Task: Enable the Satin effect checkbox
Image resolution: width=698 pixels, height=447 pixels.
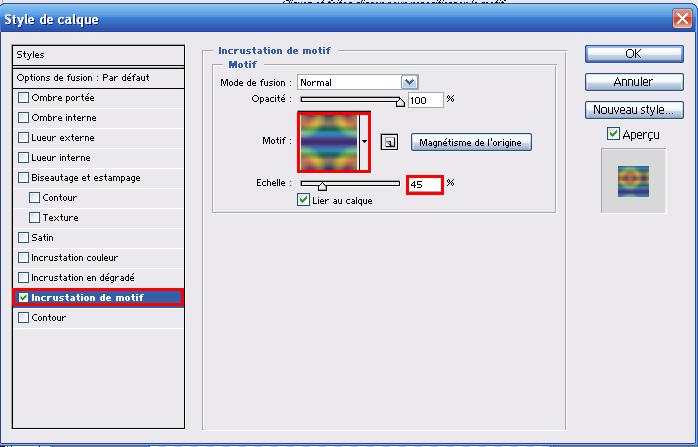Action: click(23, 237)
